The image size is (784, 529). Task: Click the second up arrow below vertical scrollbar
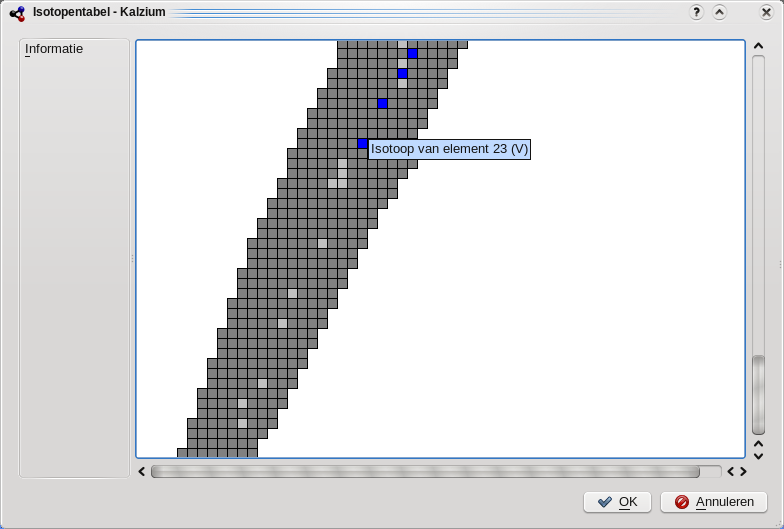[758, 444]
